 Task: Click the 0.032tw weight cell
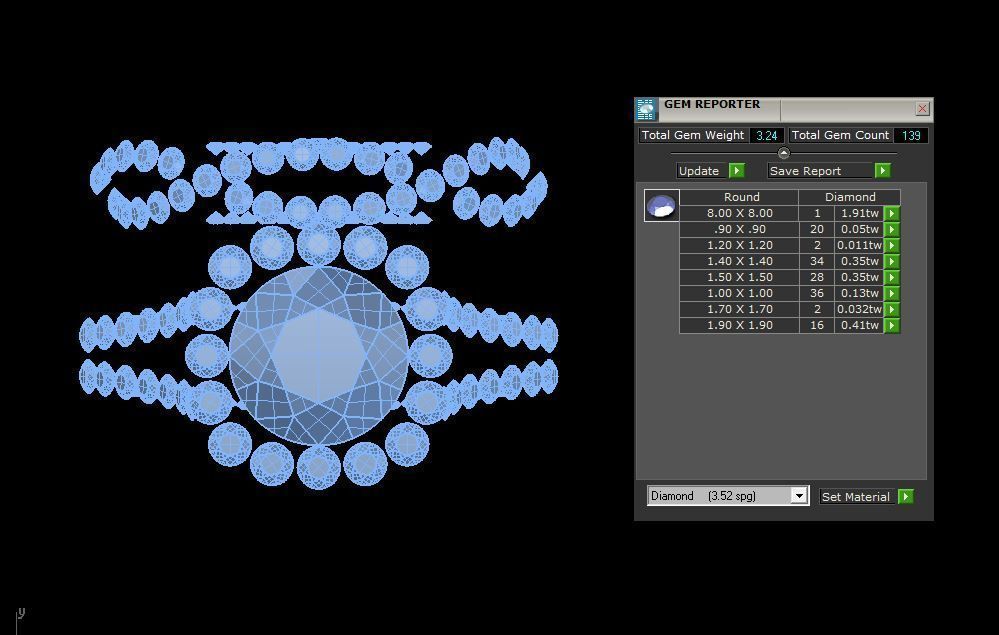[x=859, y=309]
